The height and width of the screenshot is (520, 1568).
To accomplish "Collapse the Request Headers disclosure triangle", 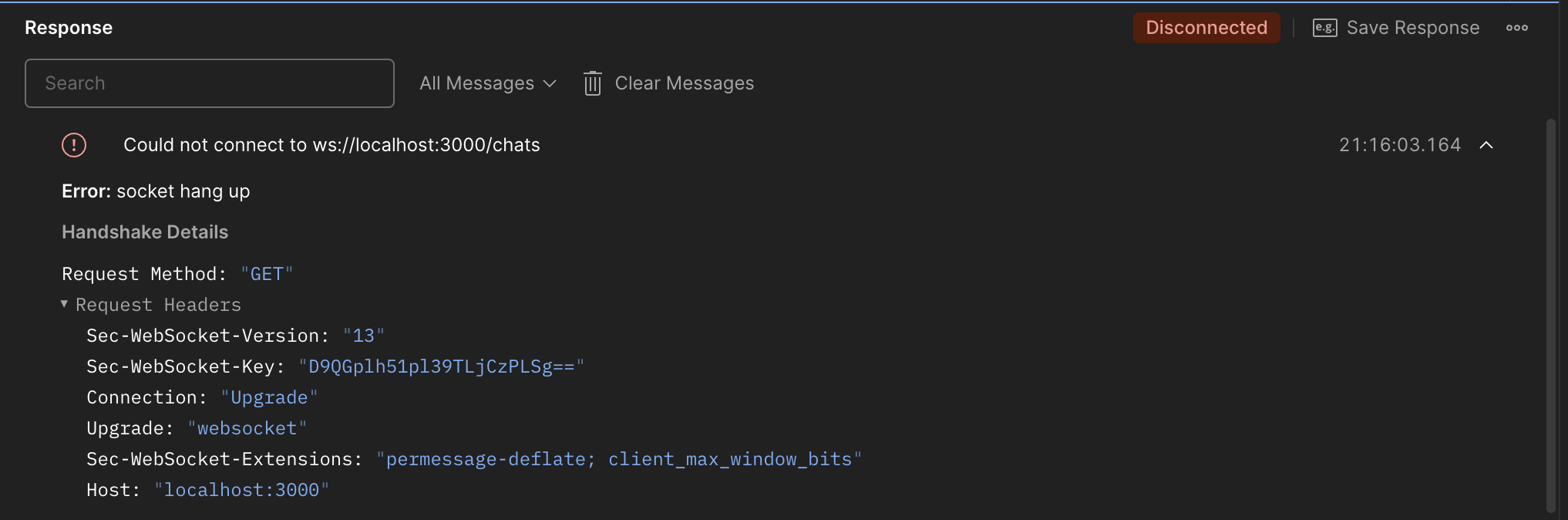I will tap(65, 305).
